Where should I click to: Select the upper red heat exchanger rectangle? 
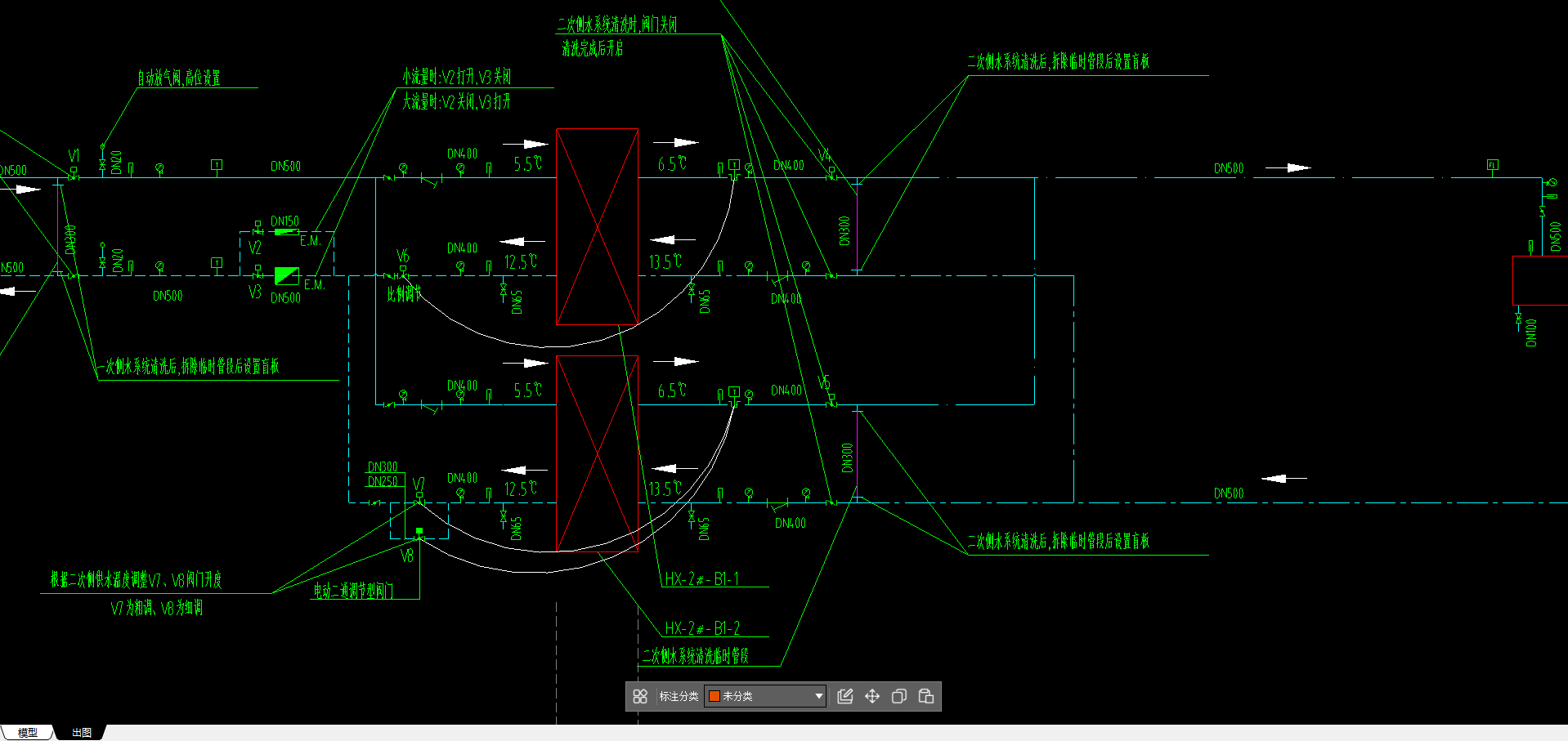tap(597, 226)
